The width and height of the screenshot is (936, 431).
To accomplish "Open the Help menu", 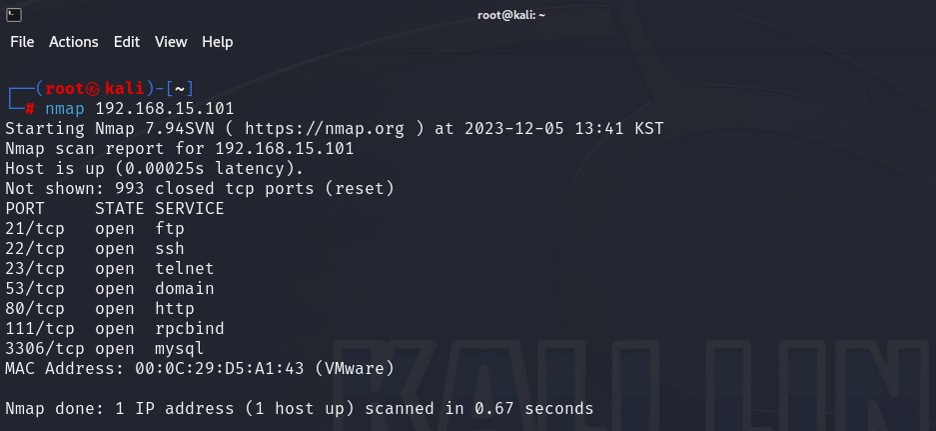I will [217, 42].
